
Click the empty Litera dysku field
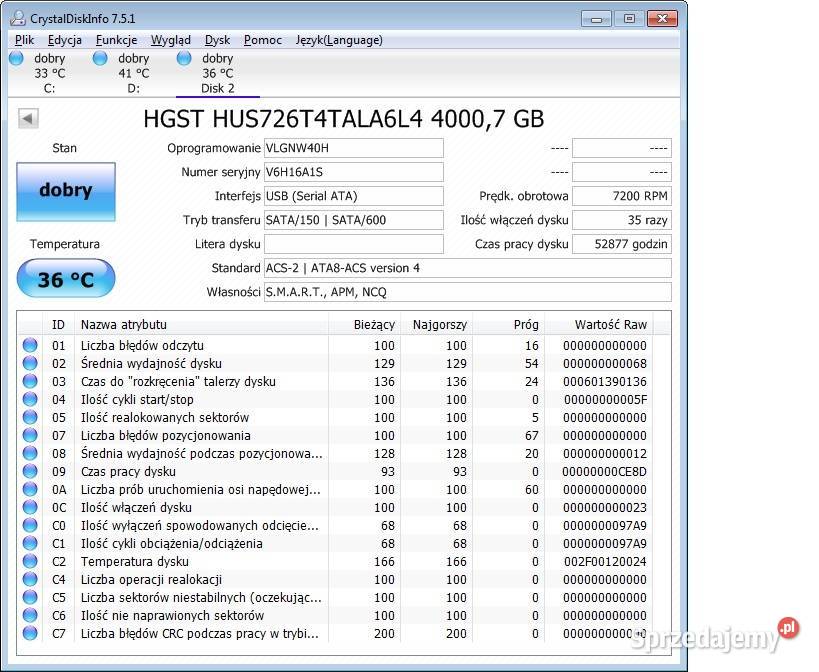click(x=354, y=244)
